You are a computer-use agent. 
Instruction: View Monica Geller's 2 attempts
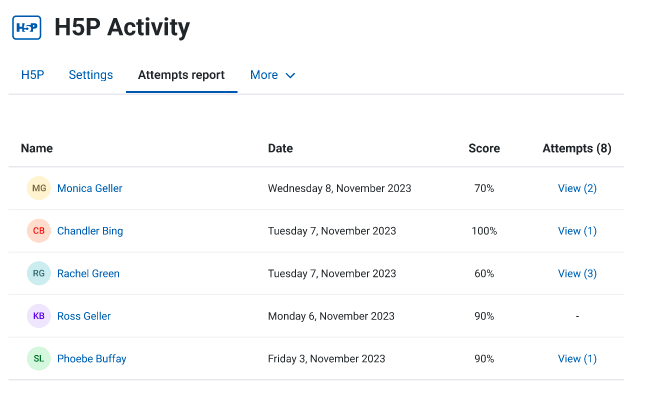coord(577,188)
